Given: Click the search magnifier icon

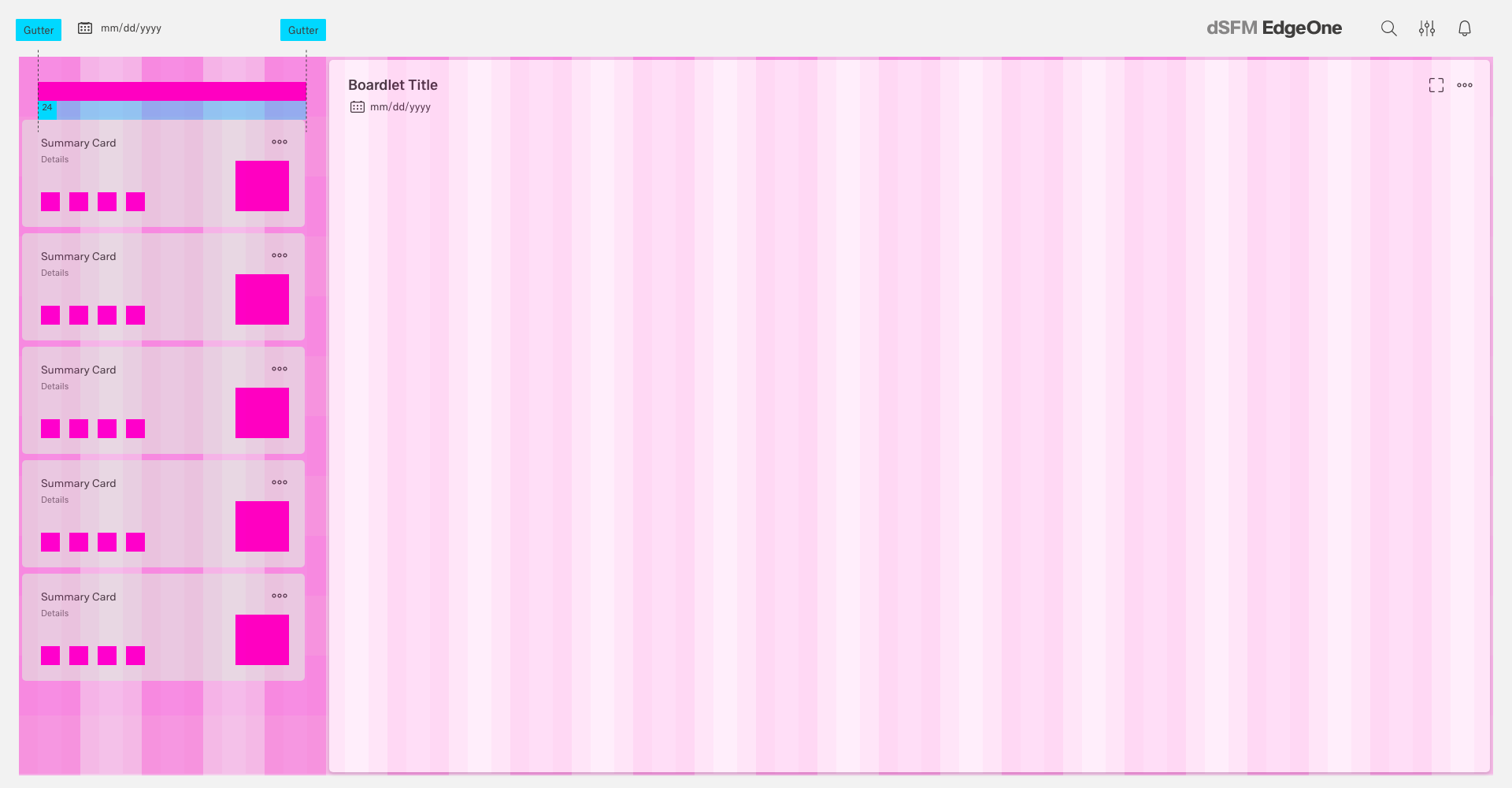Looking at the screenshot, I should coord(1388,28).
